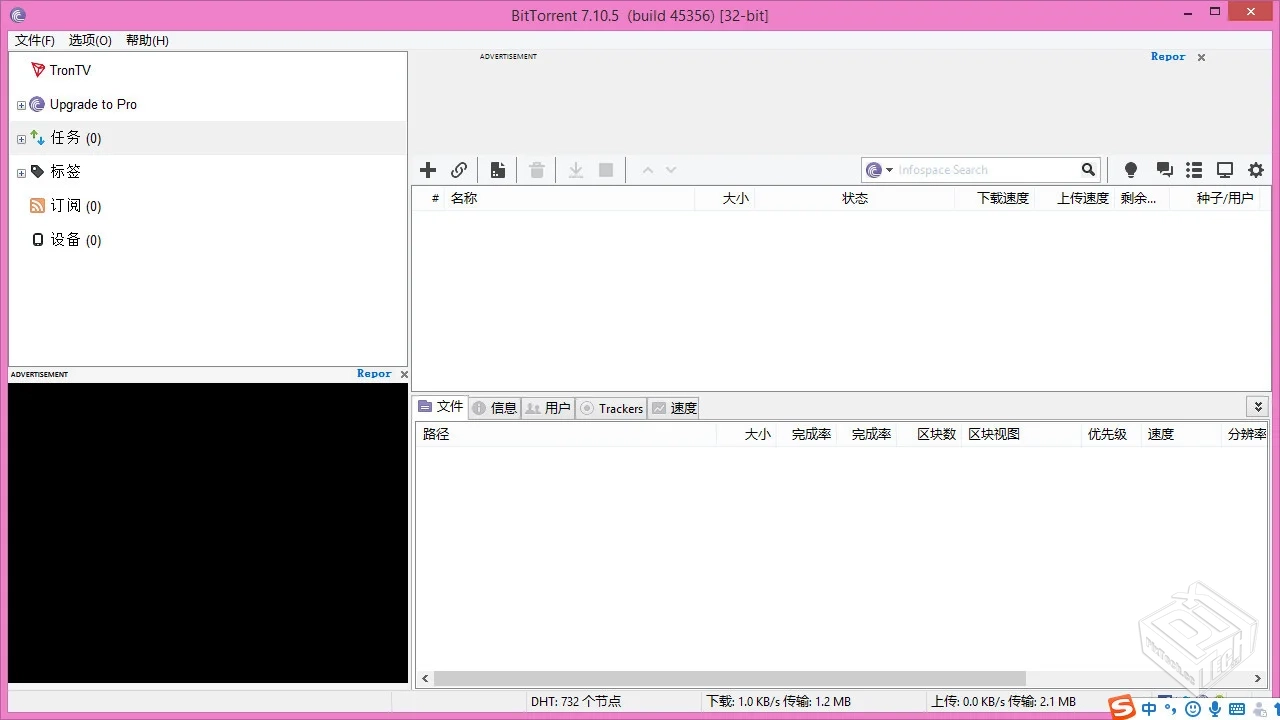This screenshot has width=1280, height=720.
Task: Open BitTorrent settings gear
Action: pyautogui.click(x=1255, y=170)
